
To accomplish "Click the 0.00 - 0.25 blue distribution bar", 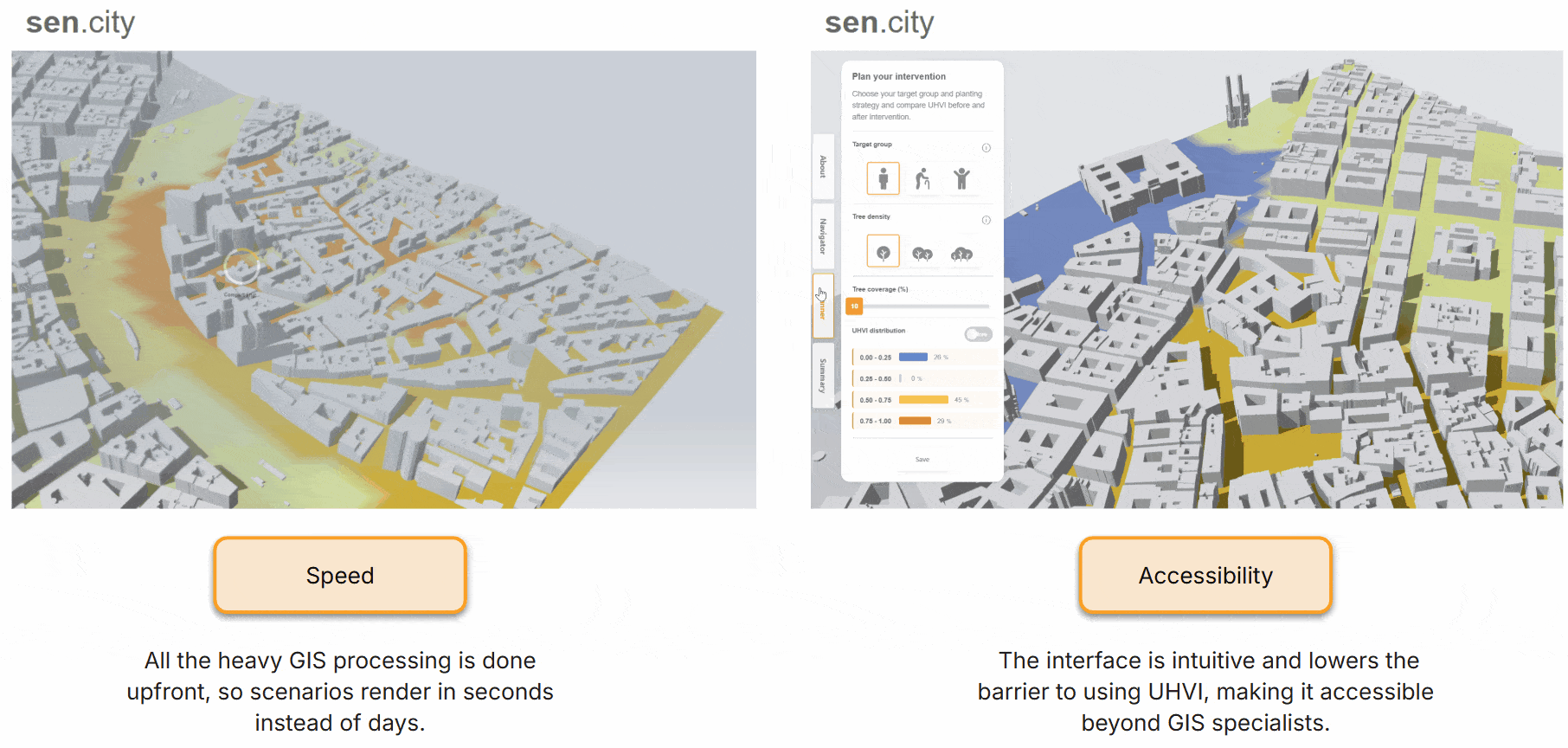I will [x=913, y=357].
